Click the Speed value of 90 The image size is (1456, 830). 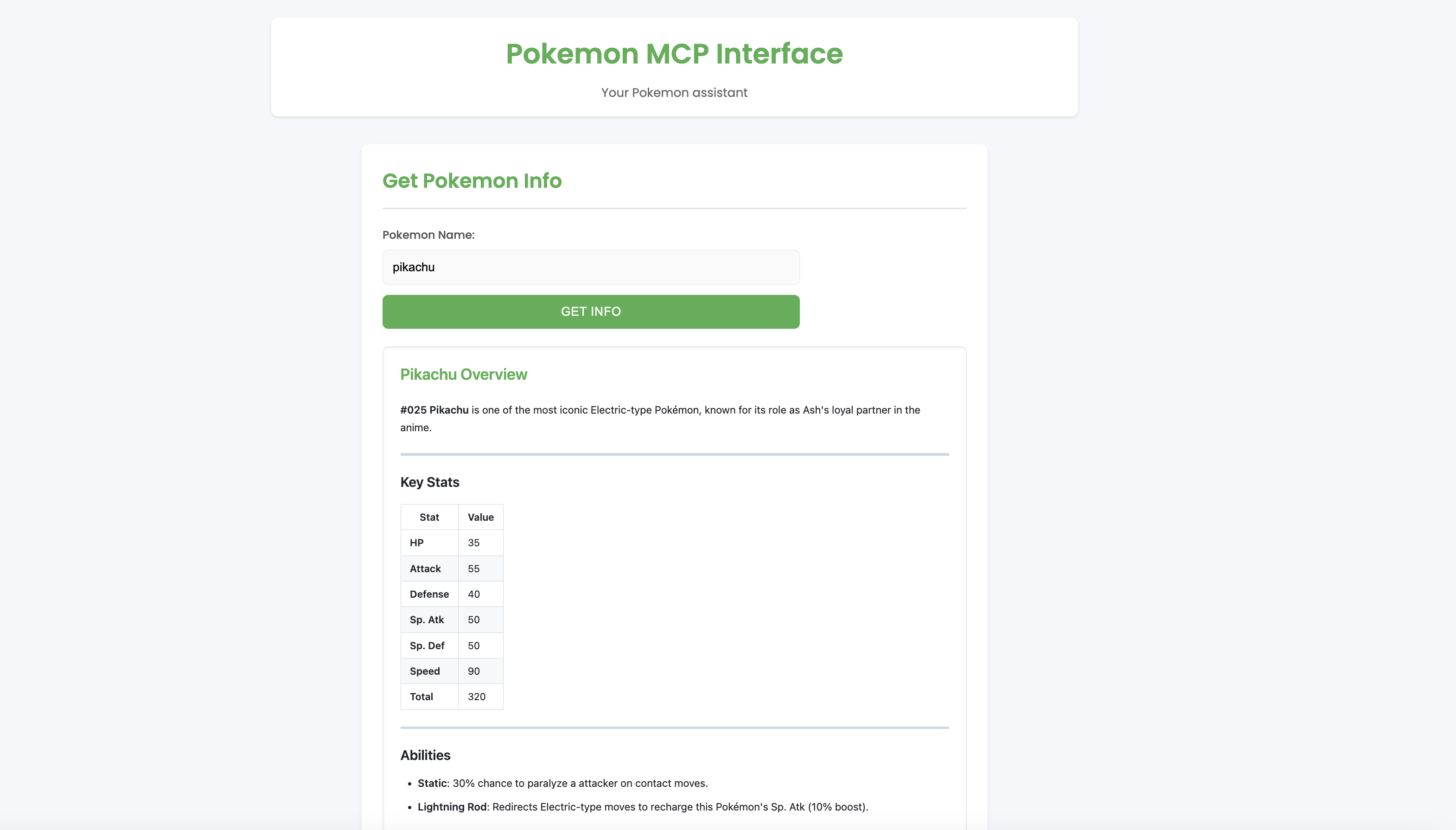474,670
